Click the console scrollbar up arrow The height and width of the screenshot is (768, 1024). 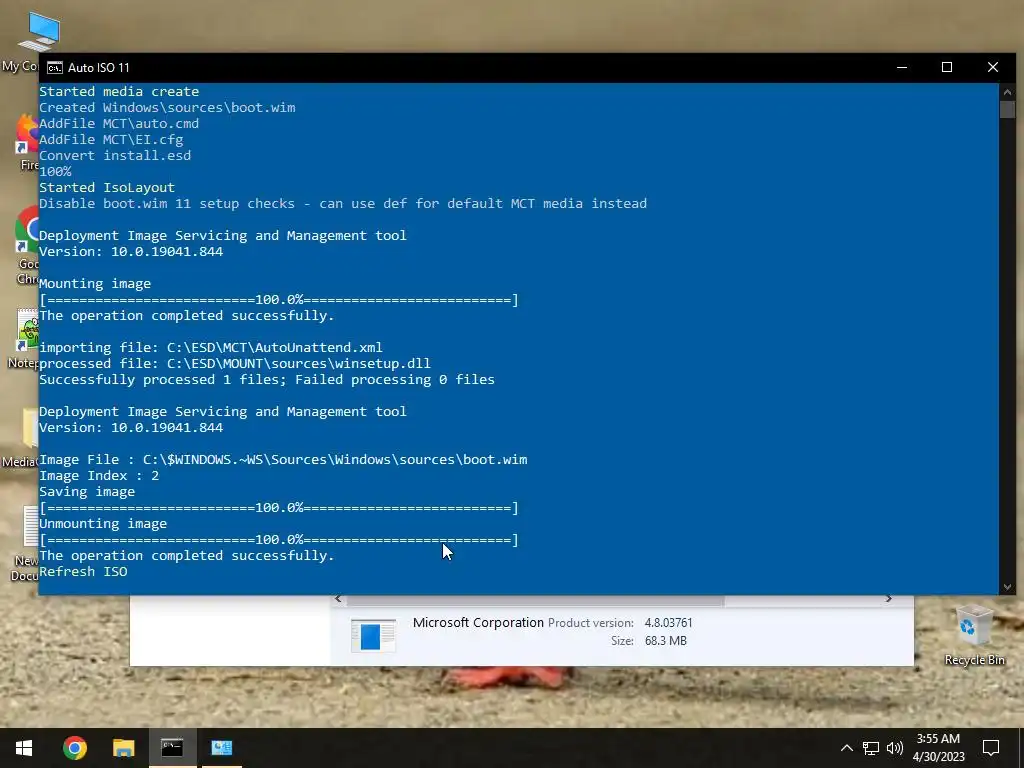tap(1007, 91)
